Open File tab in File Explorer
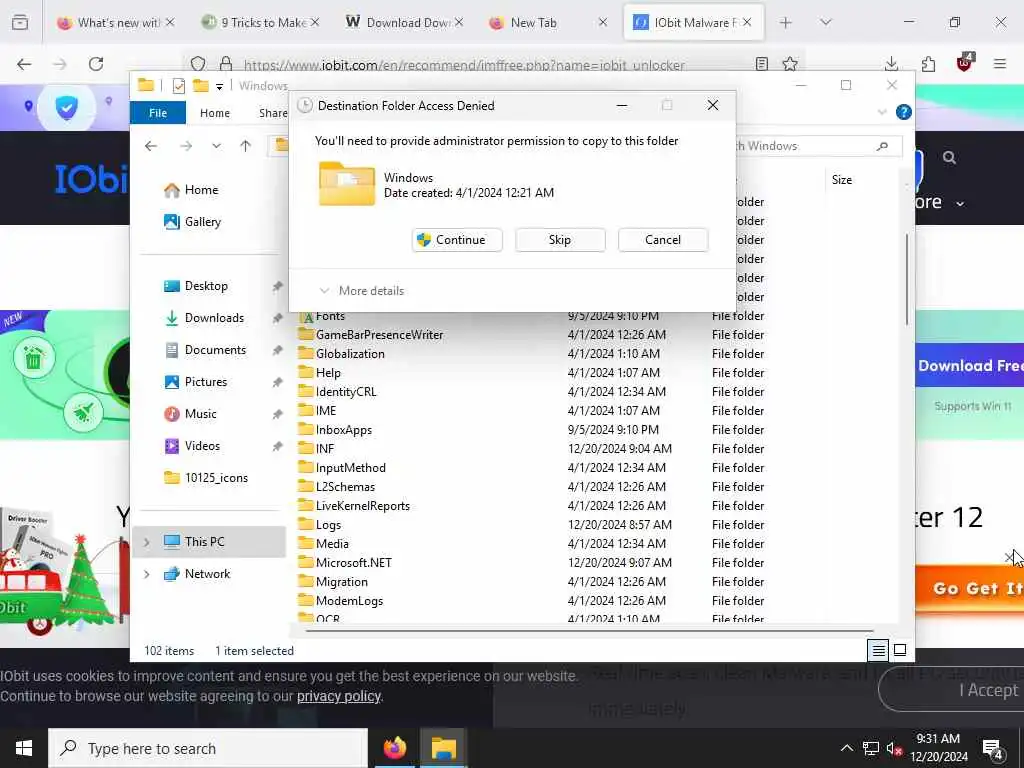The image size is (1024, 768). [x=158, y=113]
